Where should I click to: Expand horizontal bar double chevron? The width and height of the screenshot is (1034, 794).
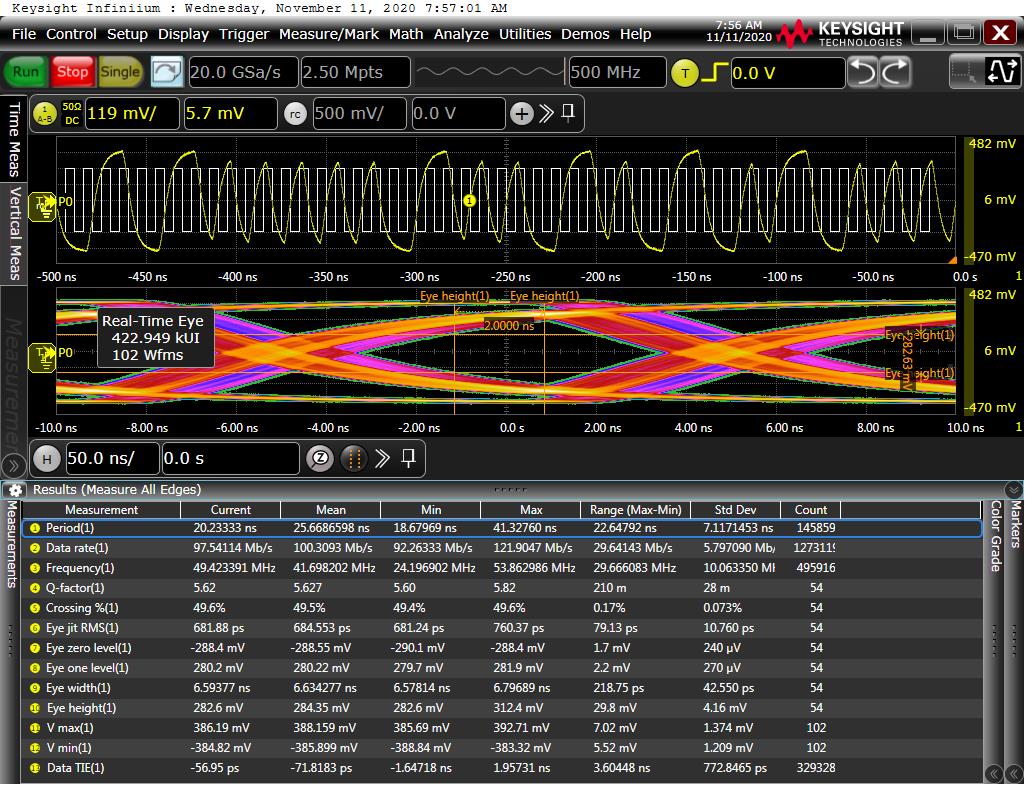click(x=382, y=458)
